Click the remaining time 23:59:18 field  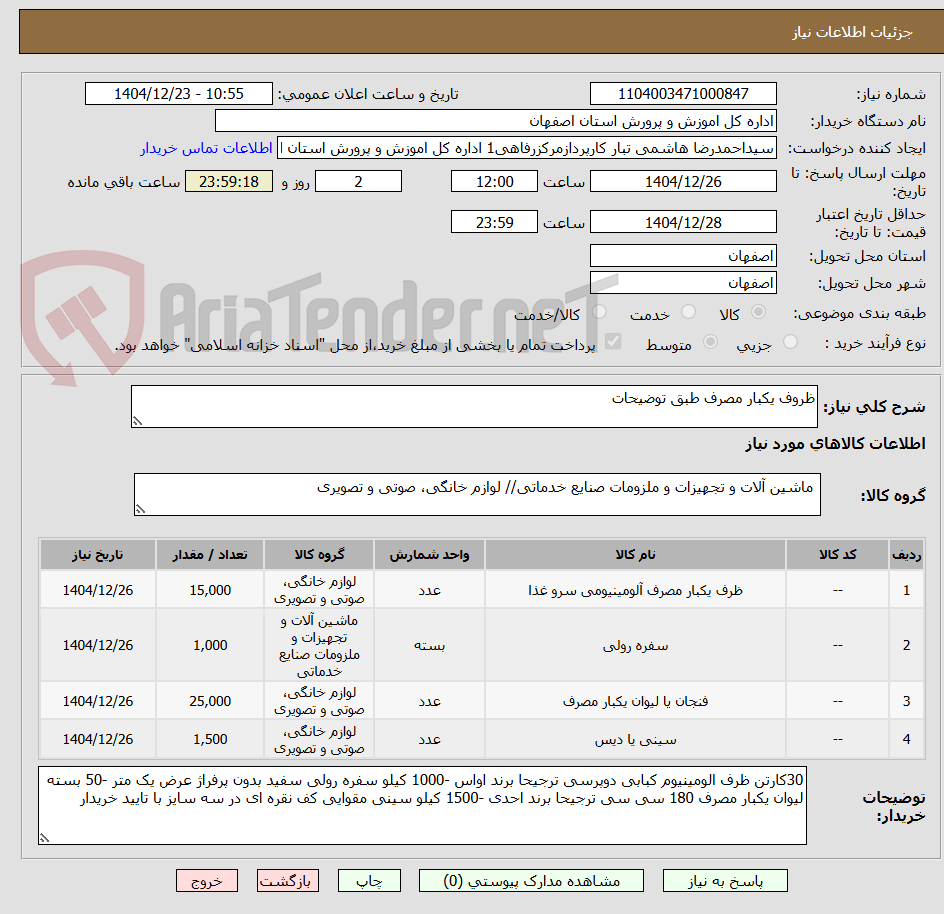pyautogui.click(x=229, y=181)
